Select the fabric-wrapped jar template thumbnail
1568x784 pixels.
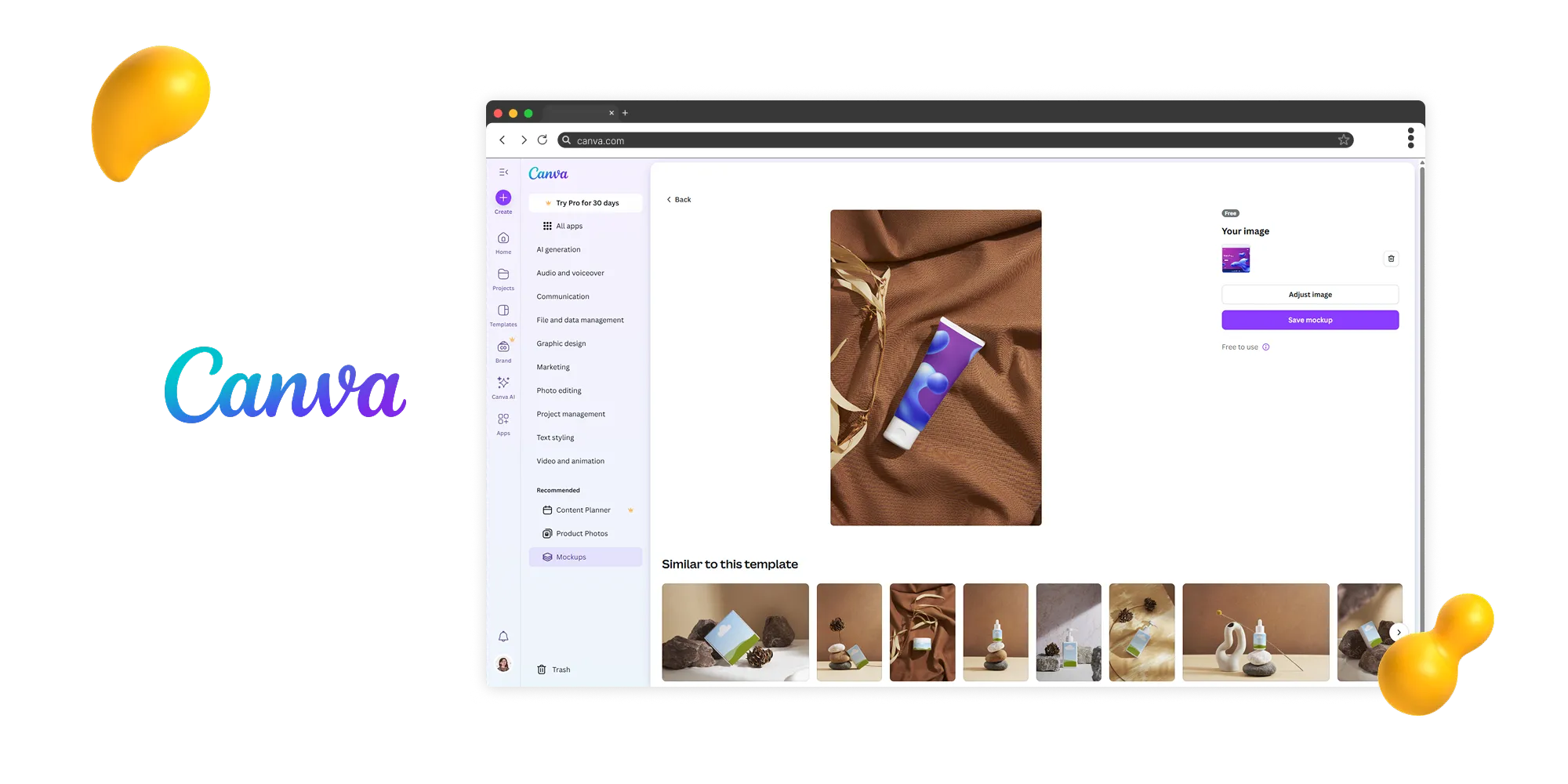pos(923,632)
